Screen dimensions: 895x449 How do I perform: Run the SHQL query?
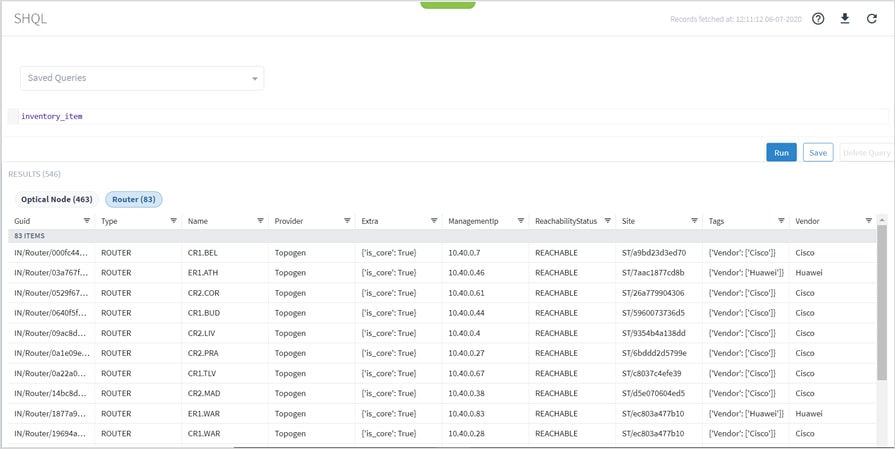[781, 152]
